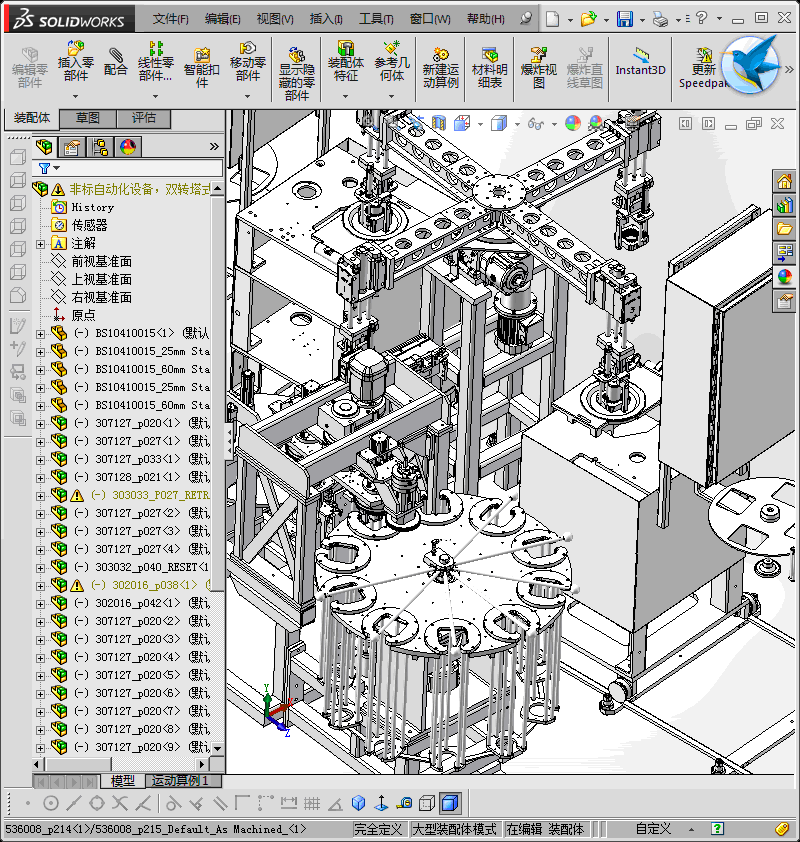Click the New document icon
The height and width of the screenshot is (842, 800).
pos(552,19)
